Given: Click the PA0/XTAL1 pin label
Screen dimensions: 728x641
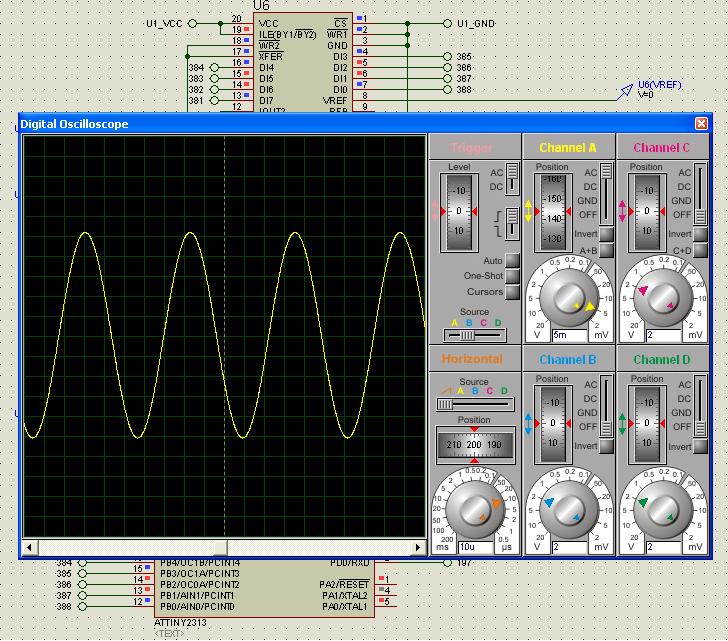Looking at the screenshot, I should click(x=345, y=607).
